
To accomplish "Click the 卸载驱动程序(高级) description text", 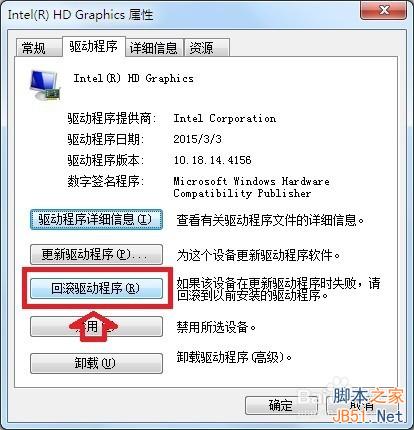I will pyautogui.click(x=234, y=358).
